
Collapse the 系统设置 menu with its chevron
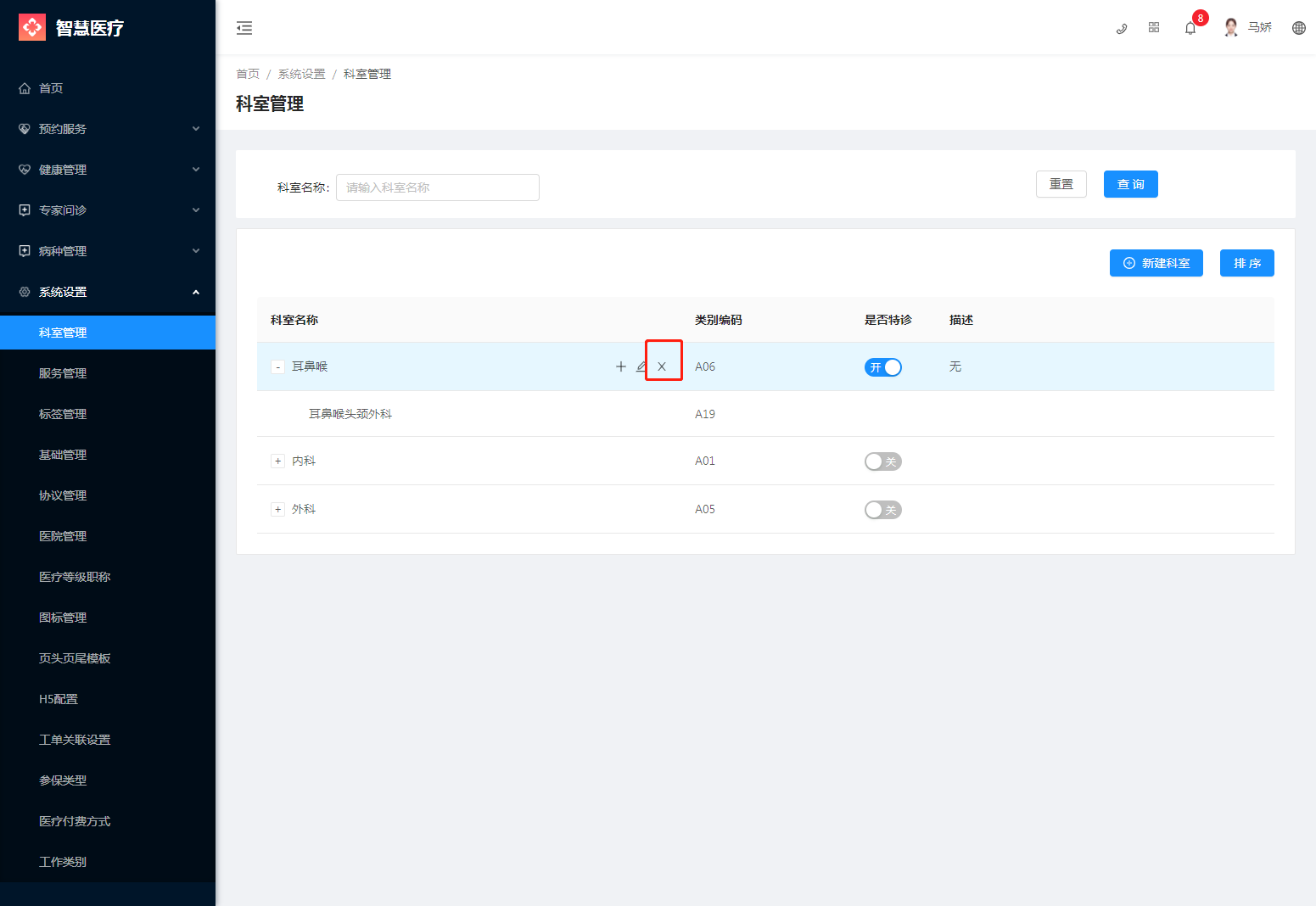point(196,292)
